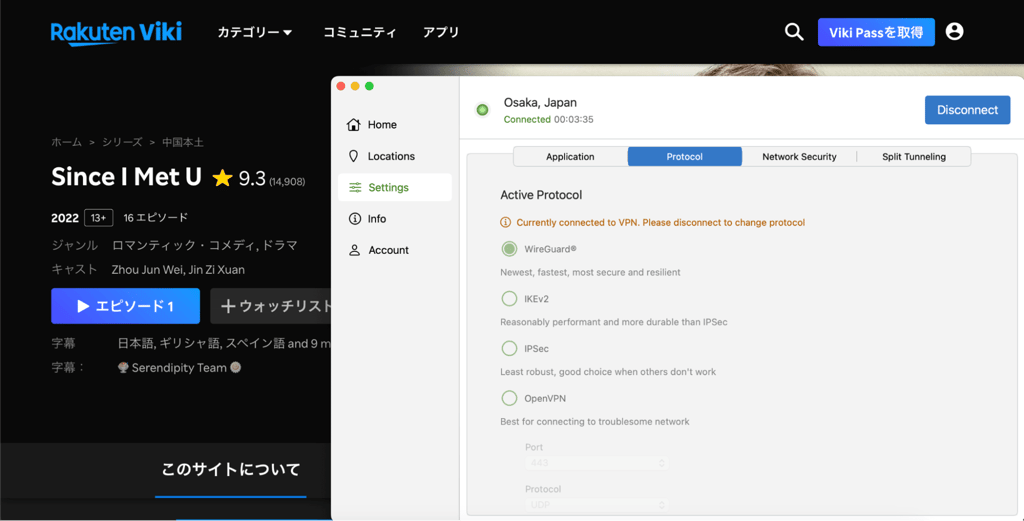1024x521 pixels.
Task: Click the Active Protocol heading
Action: (x=541, y=195)
